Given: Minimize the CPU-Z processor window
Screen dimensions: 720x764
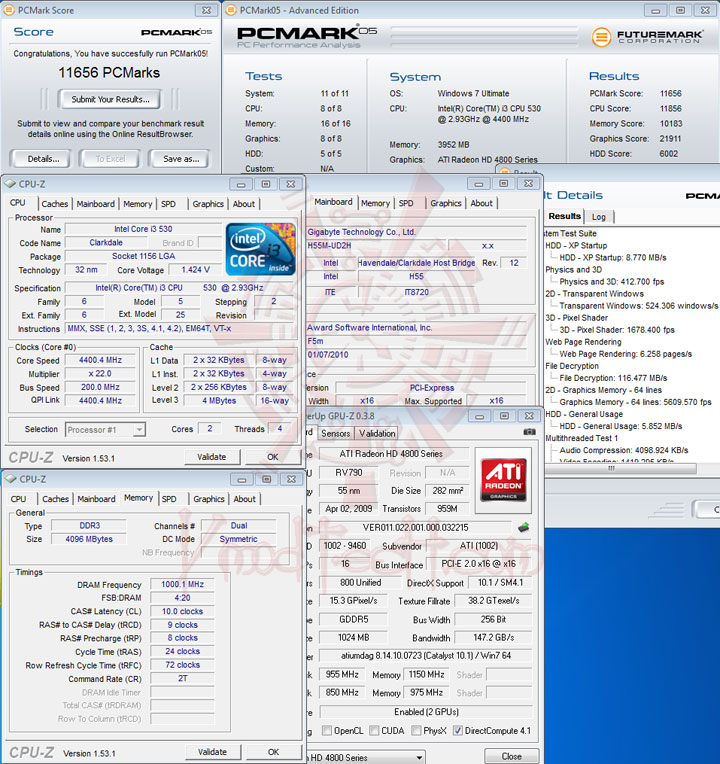Looking at the screenshot, I should click(x=241, y=184).
